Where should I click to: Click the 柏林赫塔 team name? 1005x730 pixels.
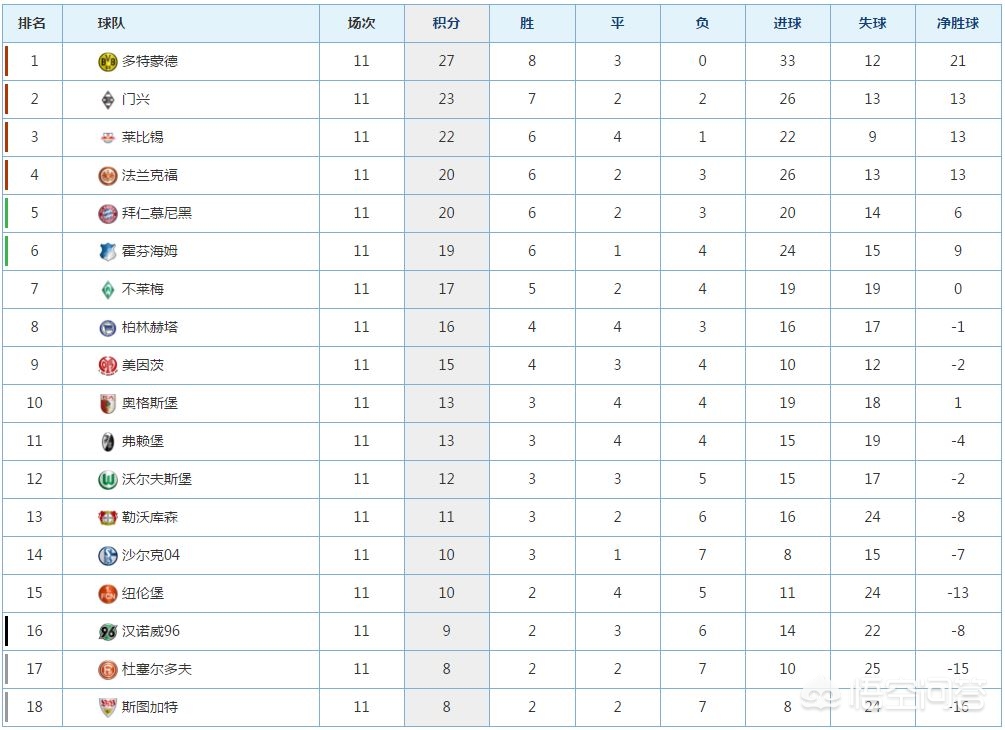point(150,328)
